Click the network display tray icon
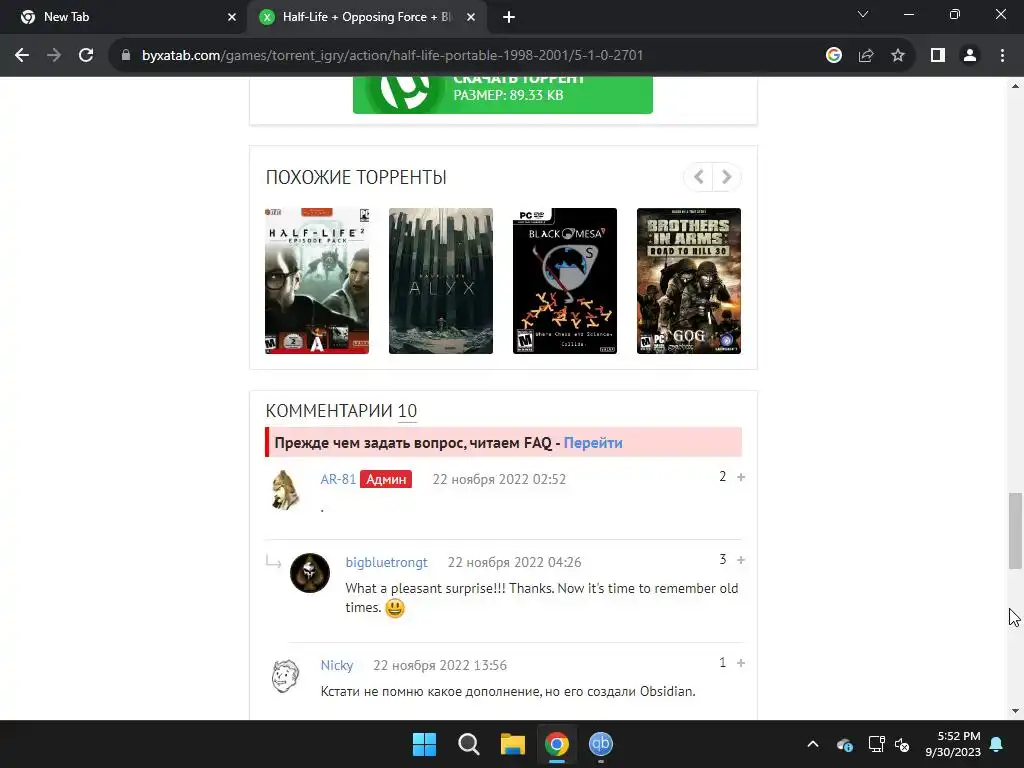The width and height of the screenshot is (1024, 768). click(876, 744)
